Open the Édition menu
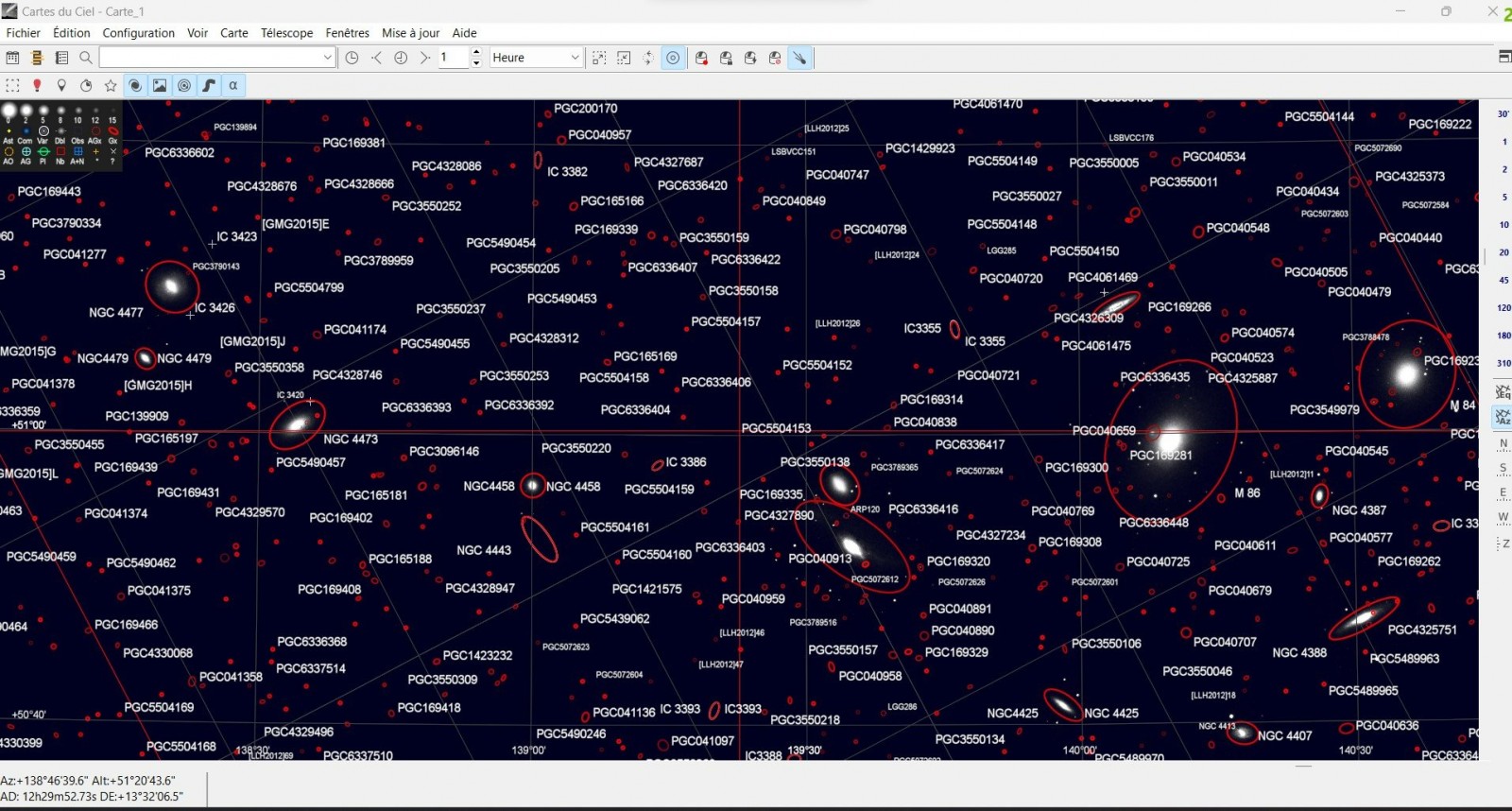Image resolution: width=1512 pixels, height=811 pixels. pyautogui.click(x=72, y=33)
